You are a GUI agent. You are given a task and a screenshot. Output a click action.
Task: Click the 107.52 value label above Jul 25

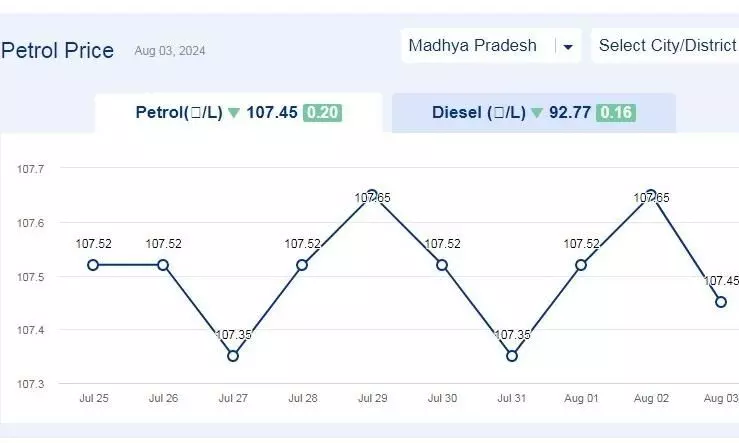coord(93,244)
